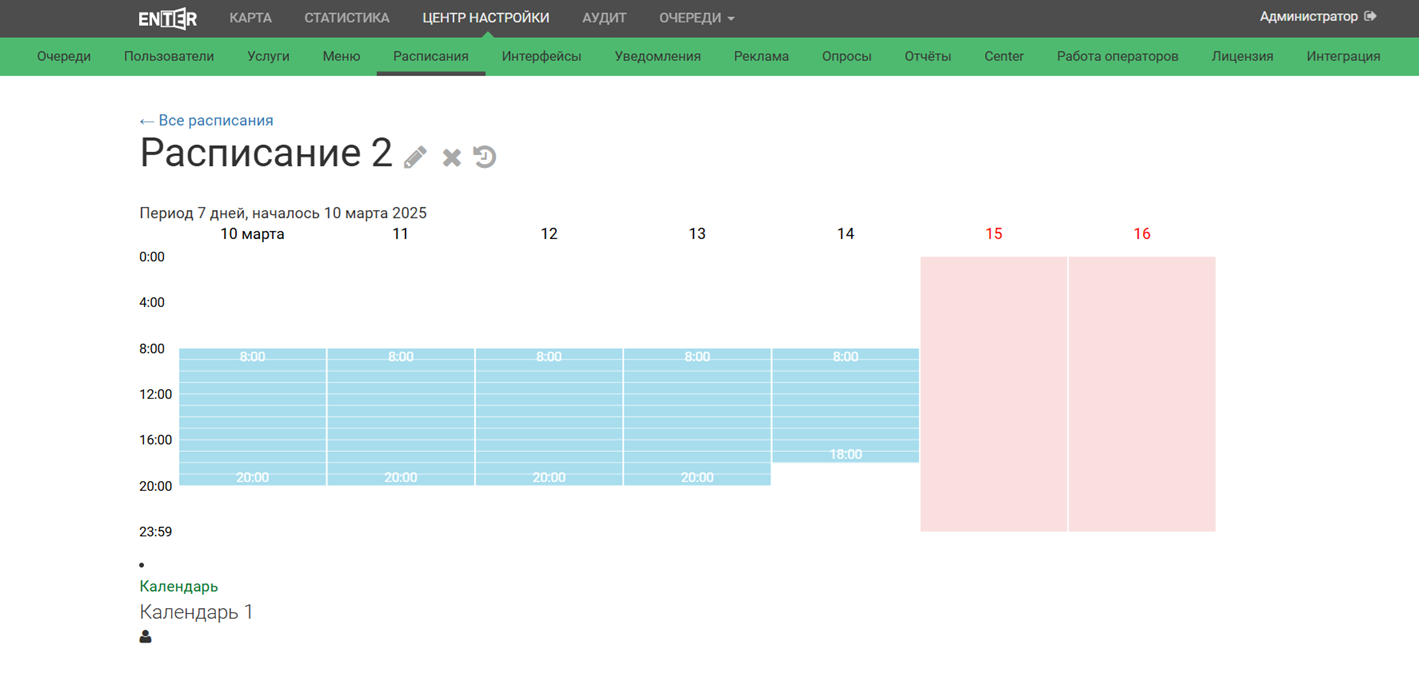Image resolution: width=1419 pixels, height=689 pixels.
Task: Open schedule history clock icon
Action: pos(485,157)
